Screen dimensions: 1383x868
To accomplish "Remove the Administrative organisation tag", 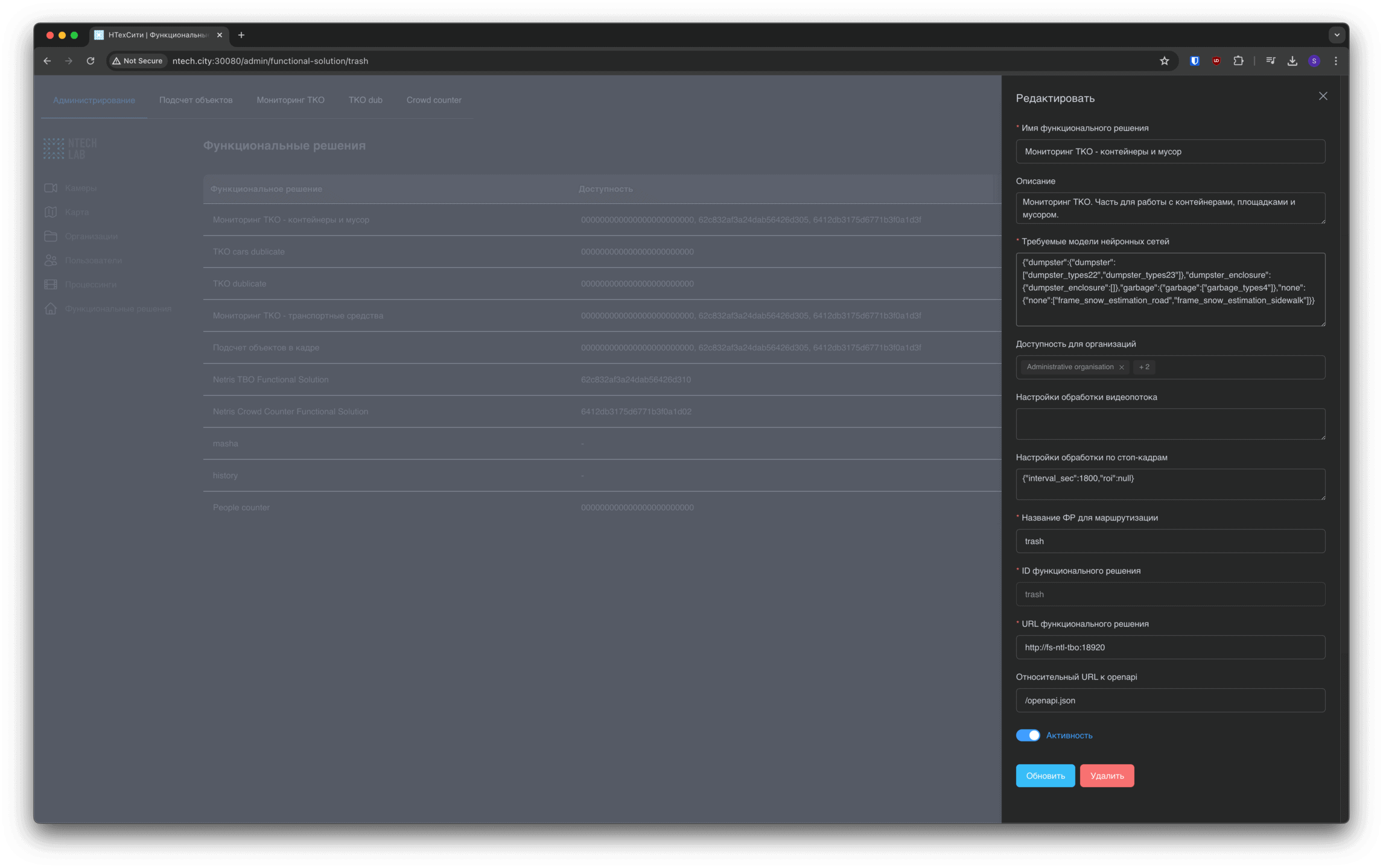I will click(1122, 367).
